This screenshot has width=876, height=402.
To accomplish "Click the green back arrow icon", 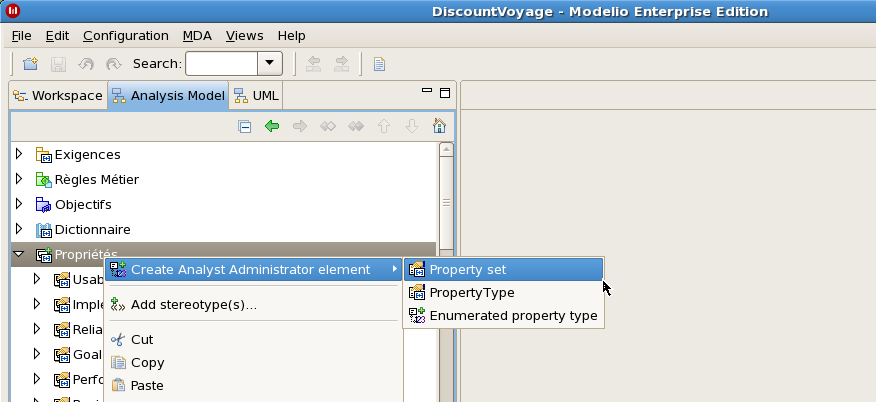I will click(x=272, y=127).
